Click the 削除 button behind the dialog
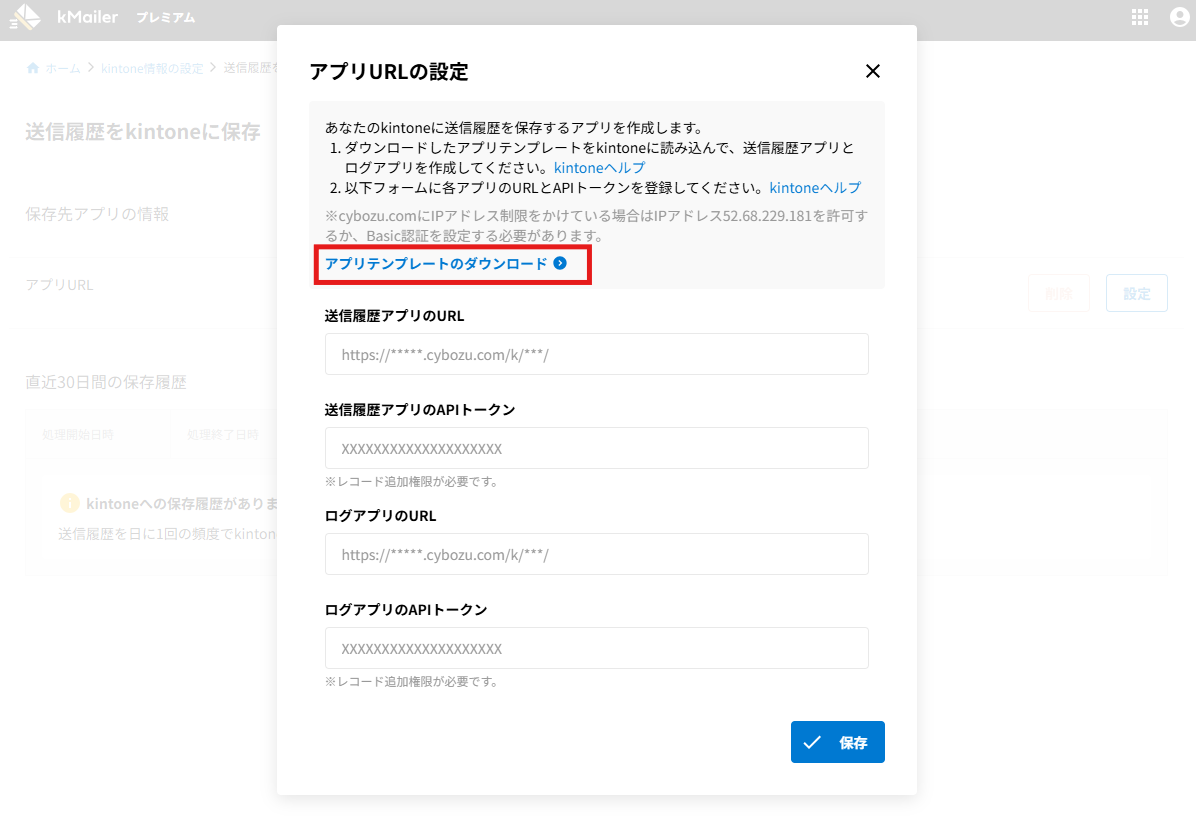Viewport: 1196px width, 817px height. (x=1059, y=294)
